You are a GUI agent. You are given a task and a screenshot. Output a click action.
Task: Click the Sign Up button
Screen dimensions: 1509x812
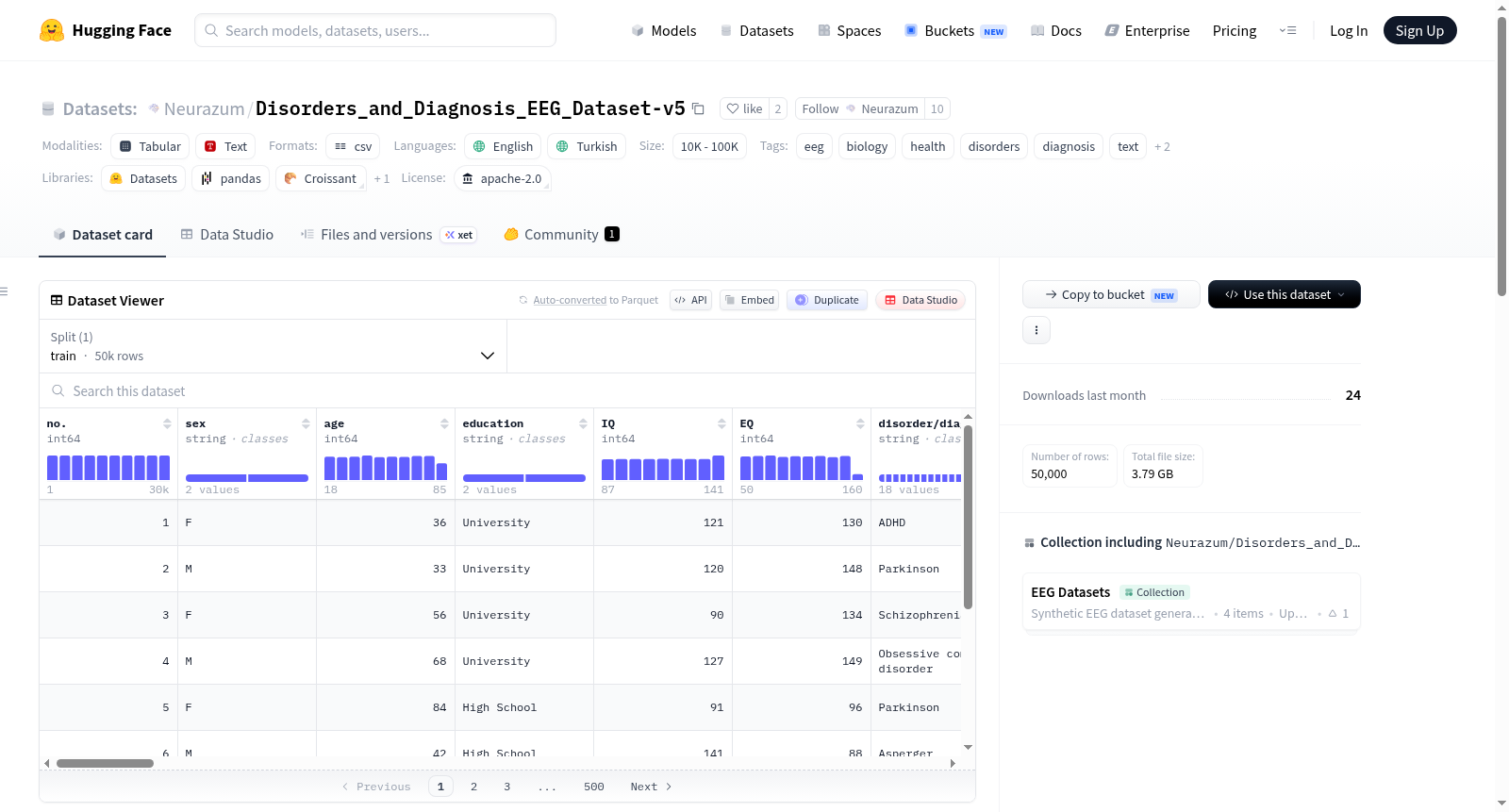pyautogui.click(x=1419, y=30)
